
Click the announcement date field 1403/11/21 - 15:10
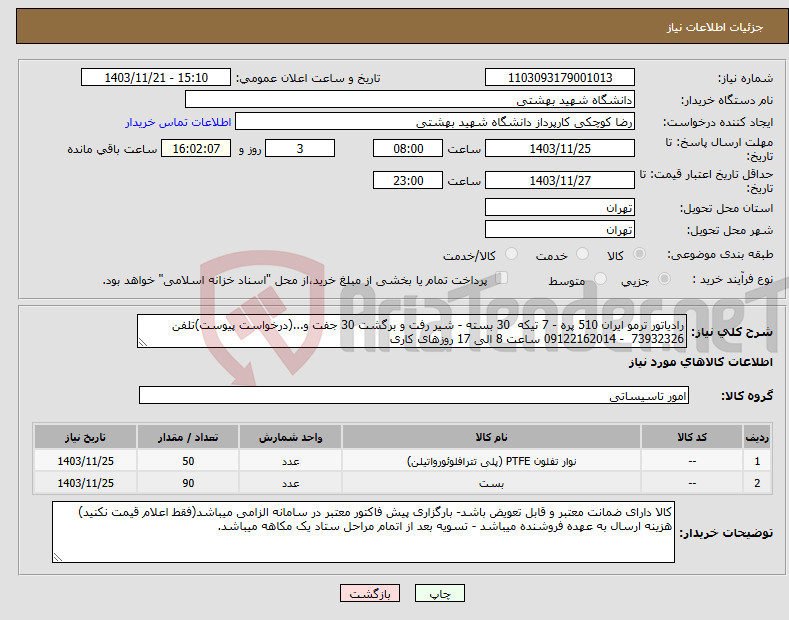[x=155, y=78]
